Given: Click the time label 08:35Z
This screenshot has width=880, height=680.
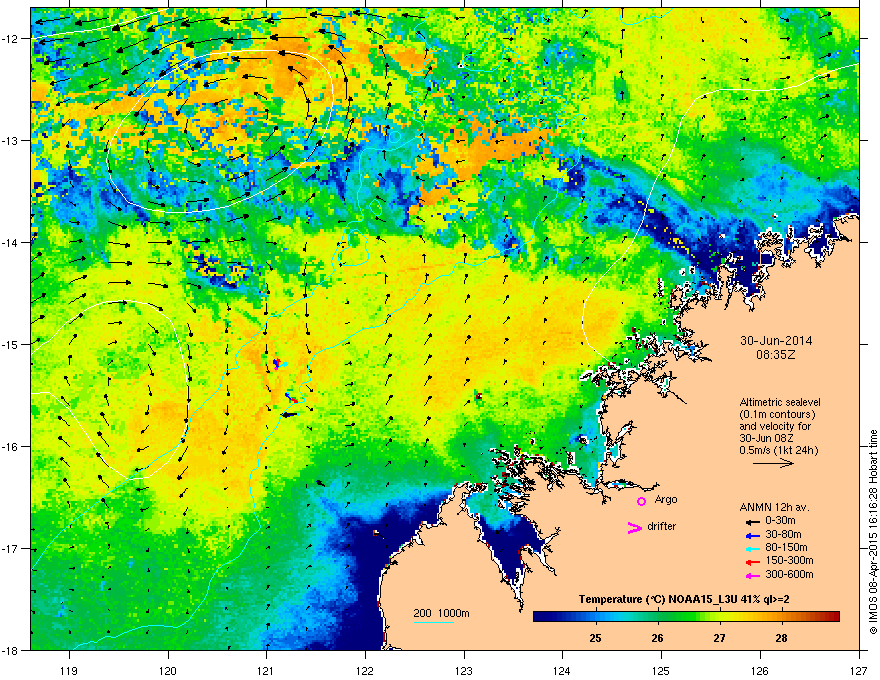Looking at the screenshot, I should (x=776, y=355).
